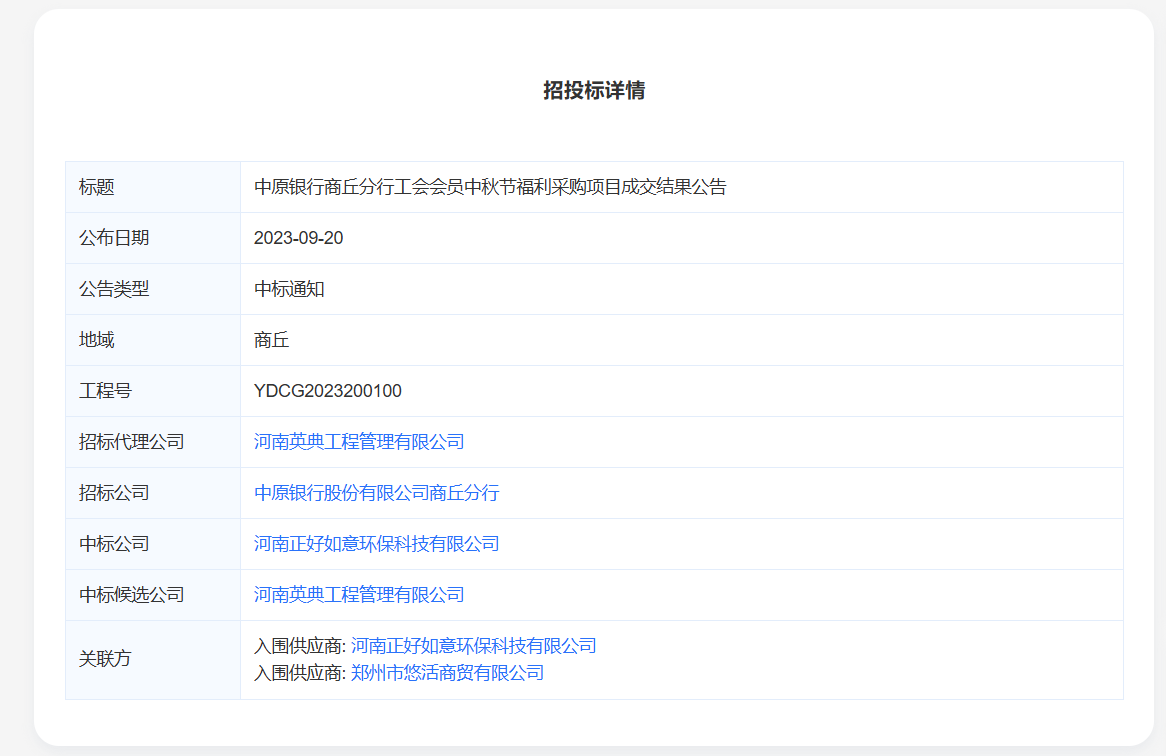Click the 中标通知 announcement type value
The width and height of the screenshot is (1166, 756).
point(289,289)
